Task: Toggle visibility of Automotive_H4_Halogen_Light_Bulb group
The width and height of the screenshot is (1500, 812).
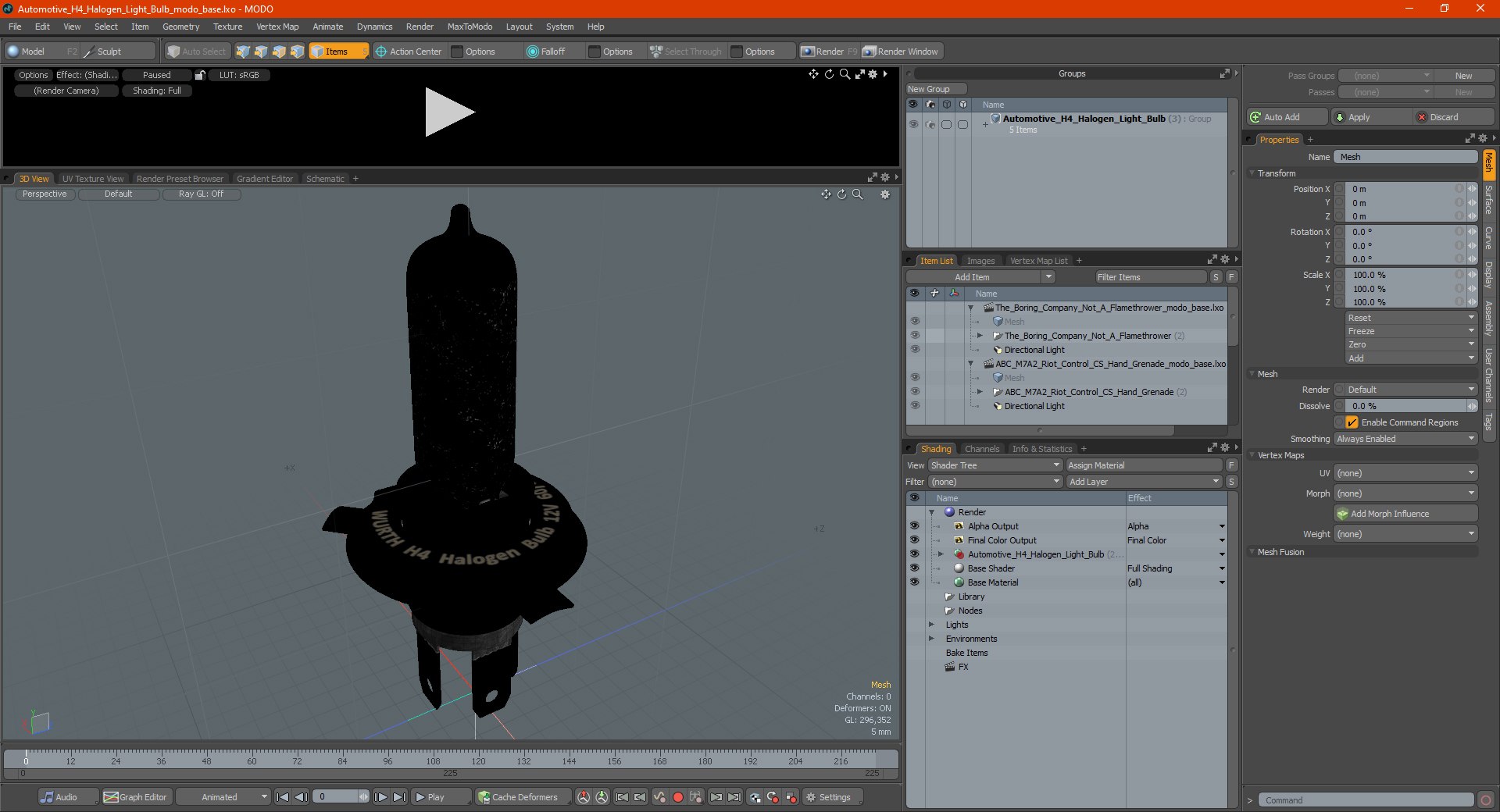Action: click(913, 124)
